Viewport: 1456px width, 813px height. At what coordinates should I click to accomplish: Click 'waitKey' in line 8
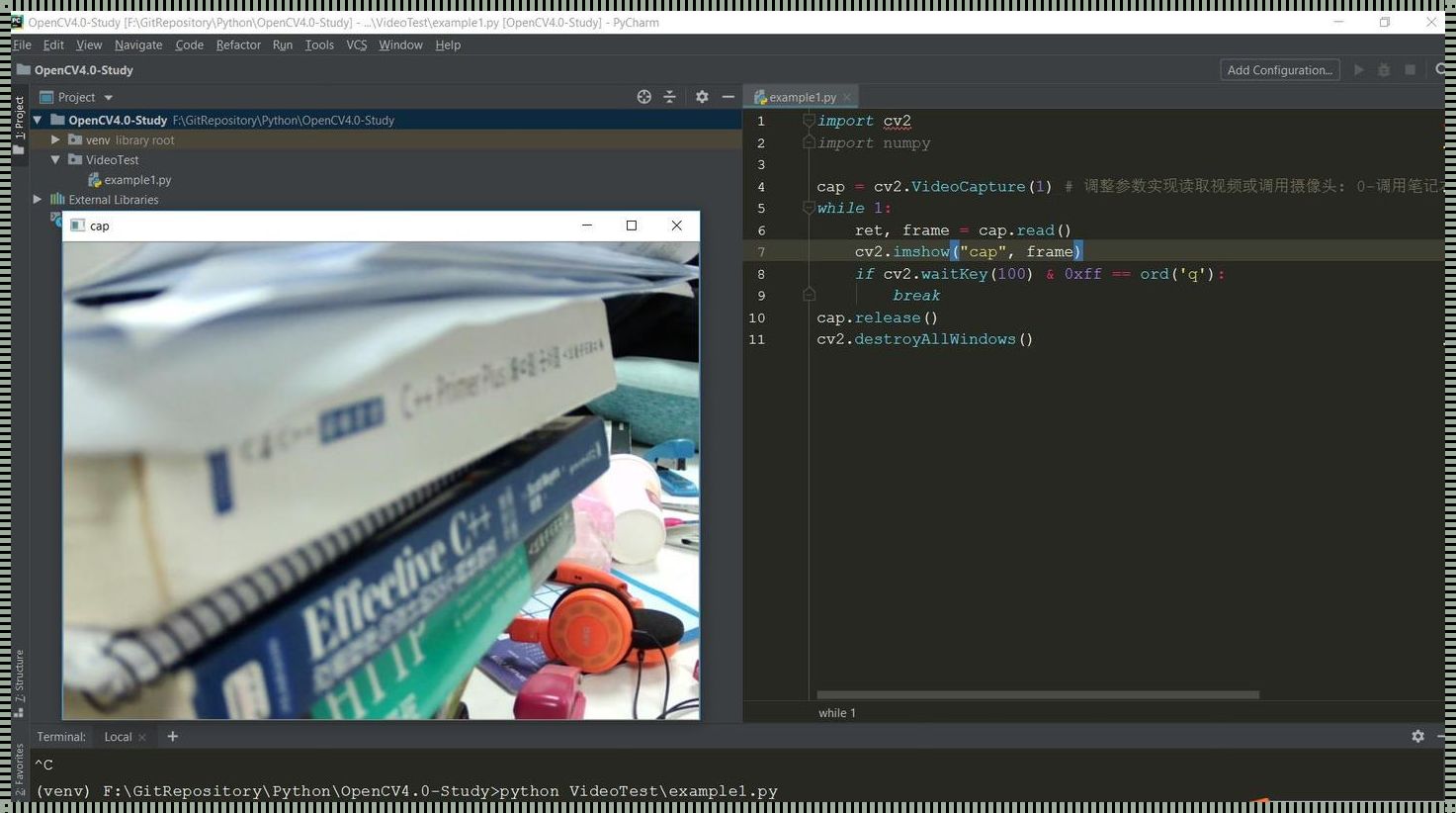pyautogui.click(x=954, y=273)
